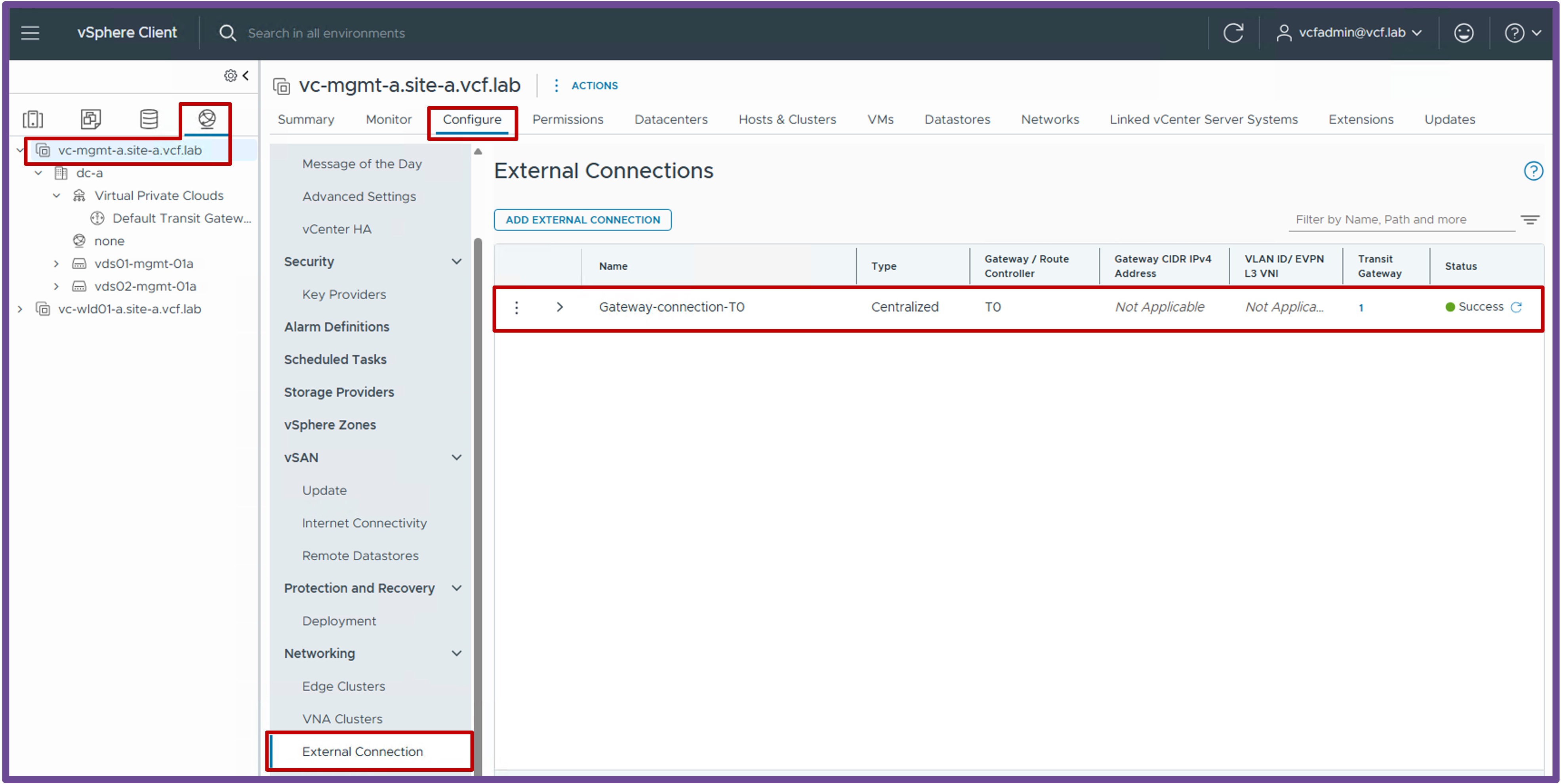The width and height of the screenshot is (1561, 784).
Task: Open vSphere Zones
Action: pyautogui.click(x=330, y=425)
